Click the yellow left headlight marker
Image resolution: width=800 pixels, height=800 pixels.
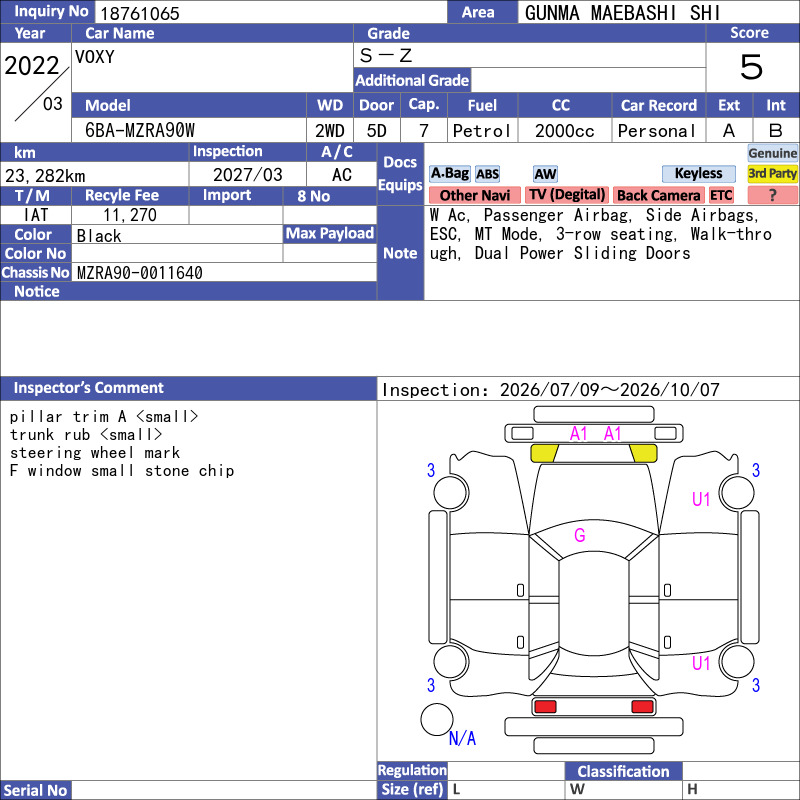(x=545, y=453)
